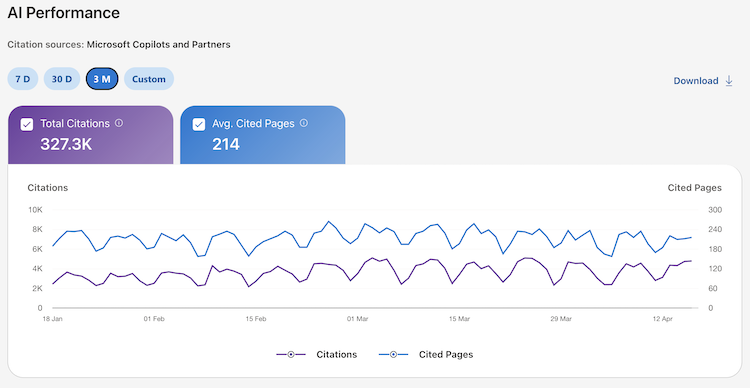Click the 10K Citations axis value

pyautogui.click(x=35, y=210)
